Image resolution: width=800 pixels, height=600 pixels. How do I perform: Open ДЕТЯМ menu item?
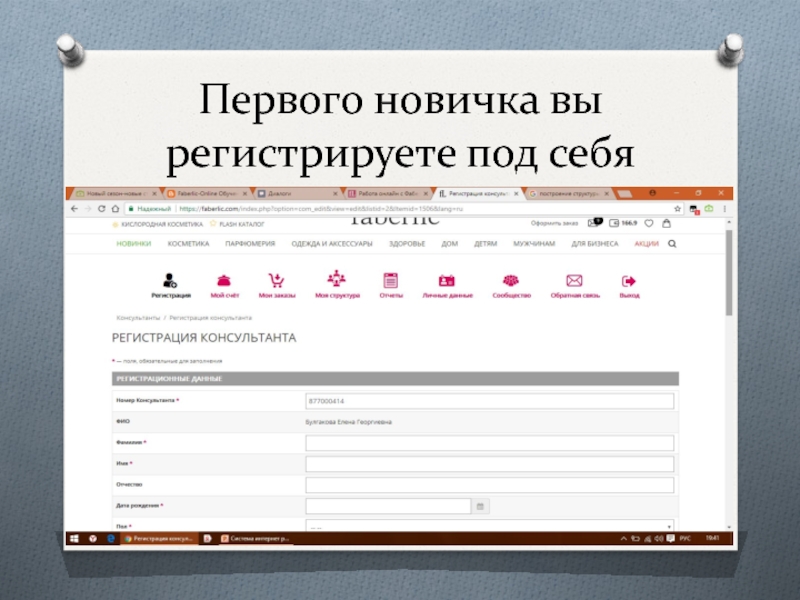(x=485, y=244)
